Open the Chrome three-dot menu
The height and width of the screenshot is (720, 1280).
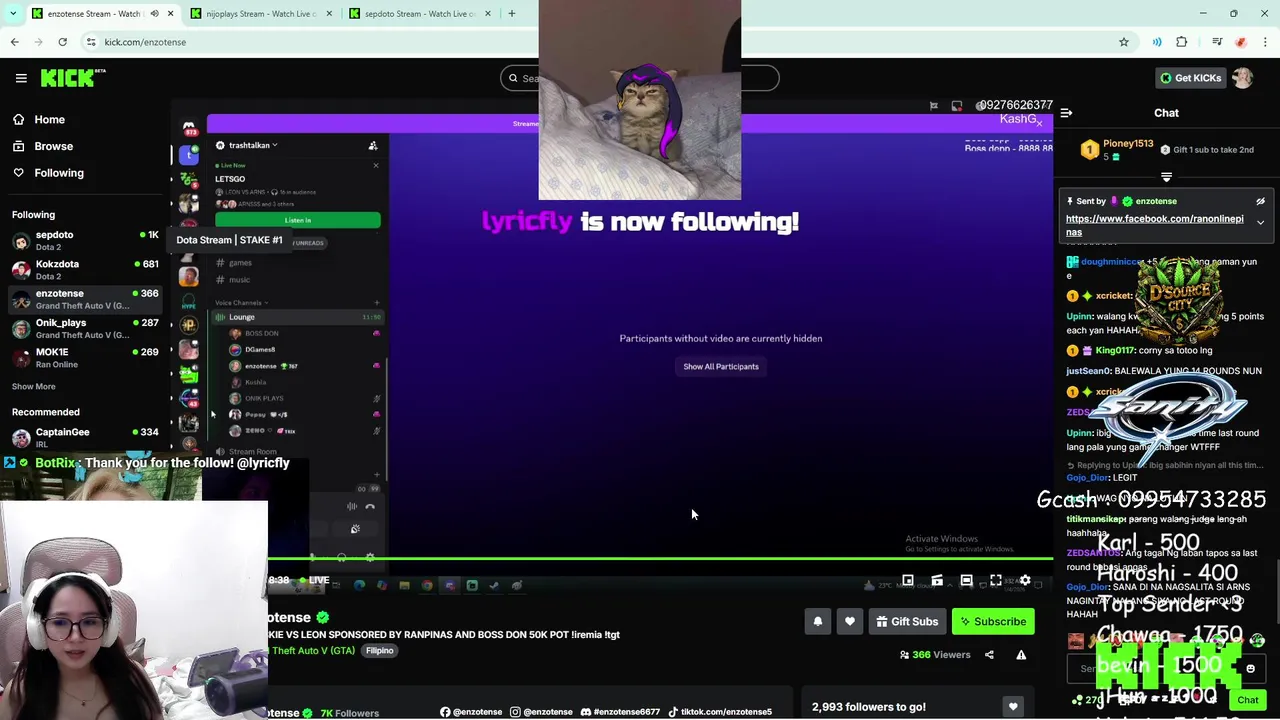click(1266, 42)
